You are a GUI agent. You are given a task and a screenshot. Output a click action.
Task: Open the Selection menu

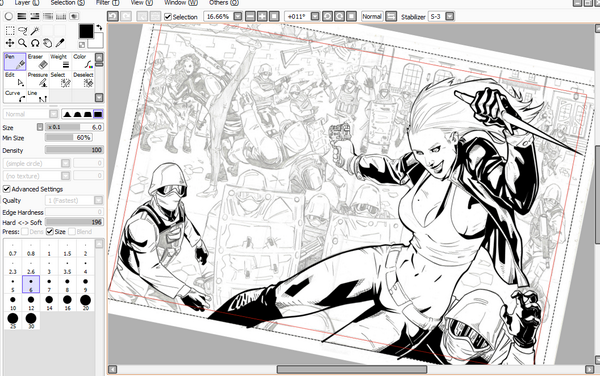point(68,3)
